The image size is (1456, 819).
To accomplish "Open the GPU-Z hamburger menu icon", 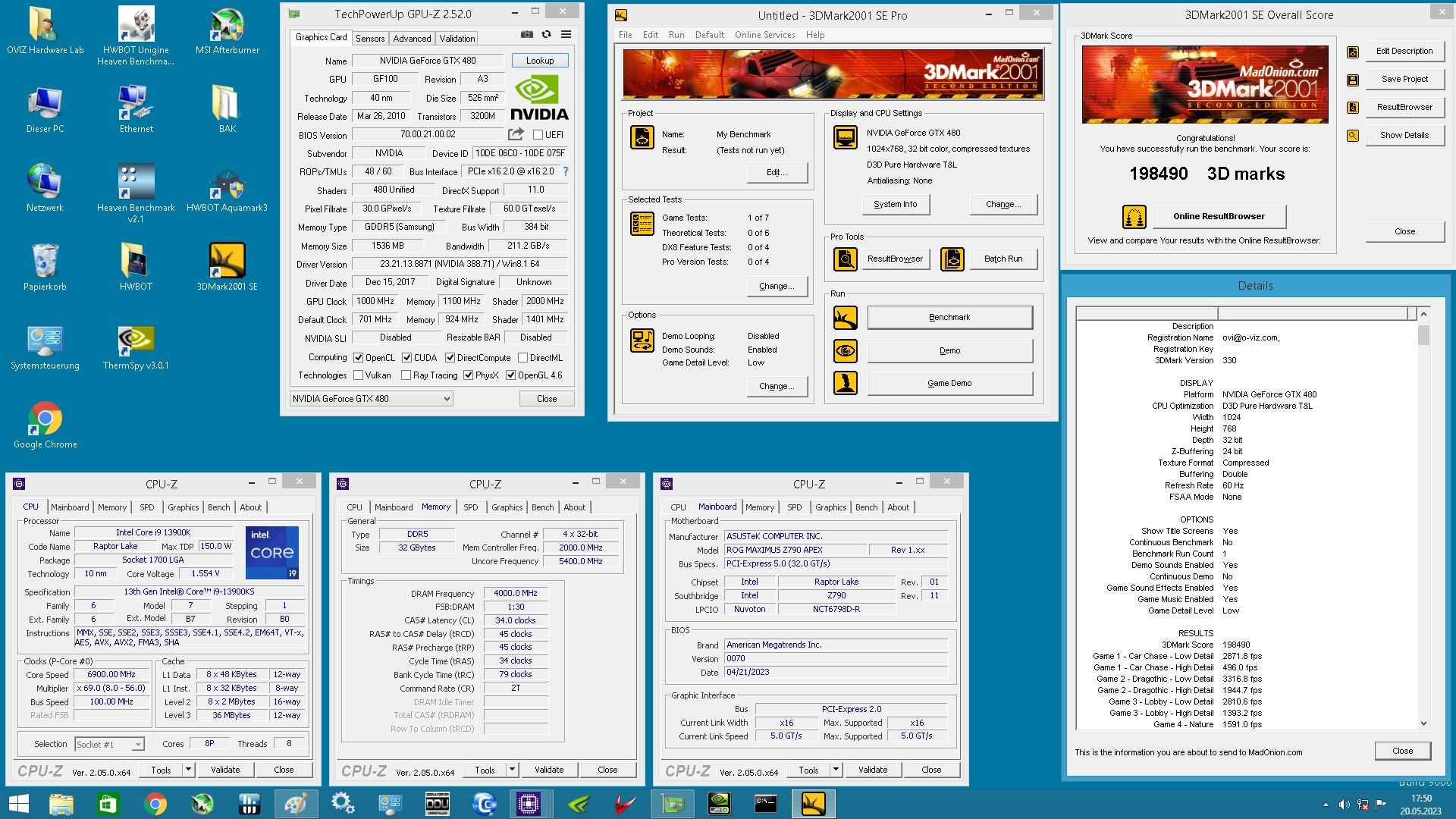I will tap(566, 35).
